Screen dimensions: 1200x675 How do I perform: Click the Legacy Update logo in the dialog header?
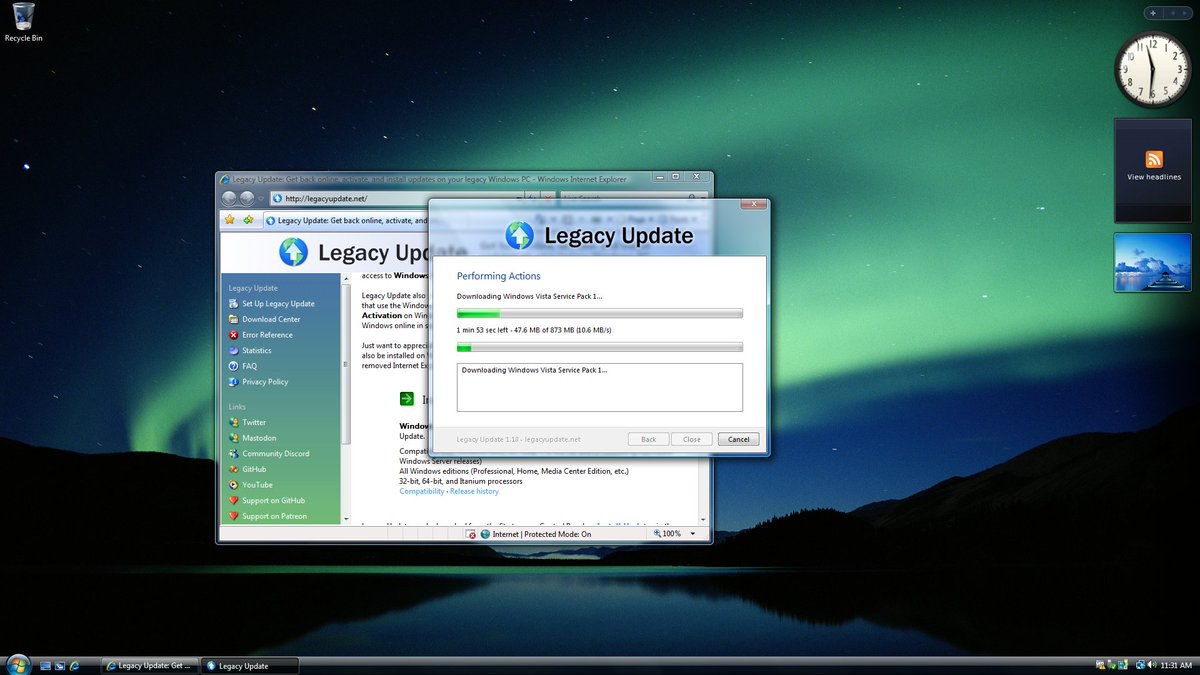(x=519, y=235)
